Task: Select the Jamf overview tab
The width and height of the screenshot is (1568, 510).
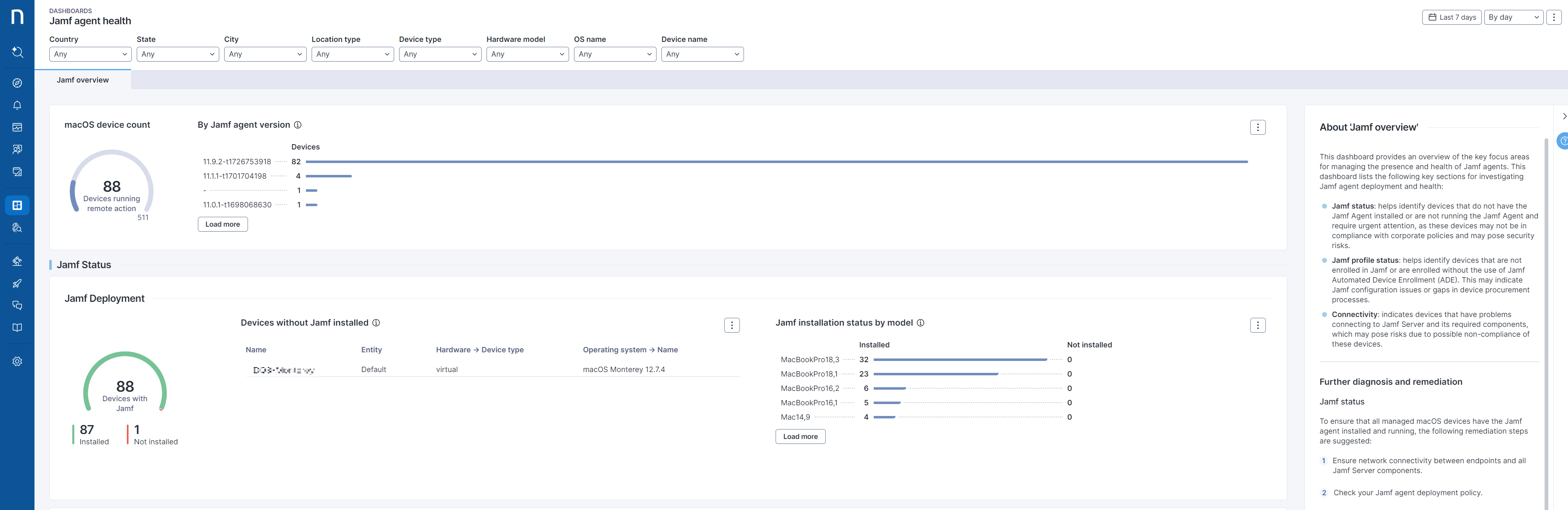Action: coord(83,80)
